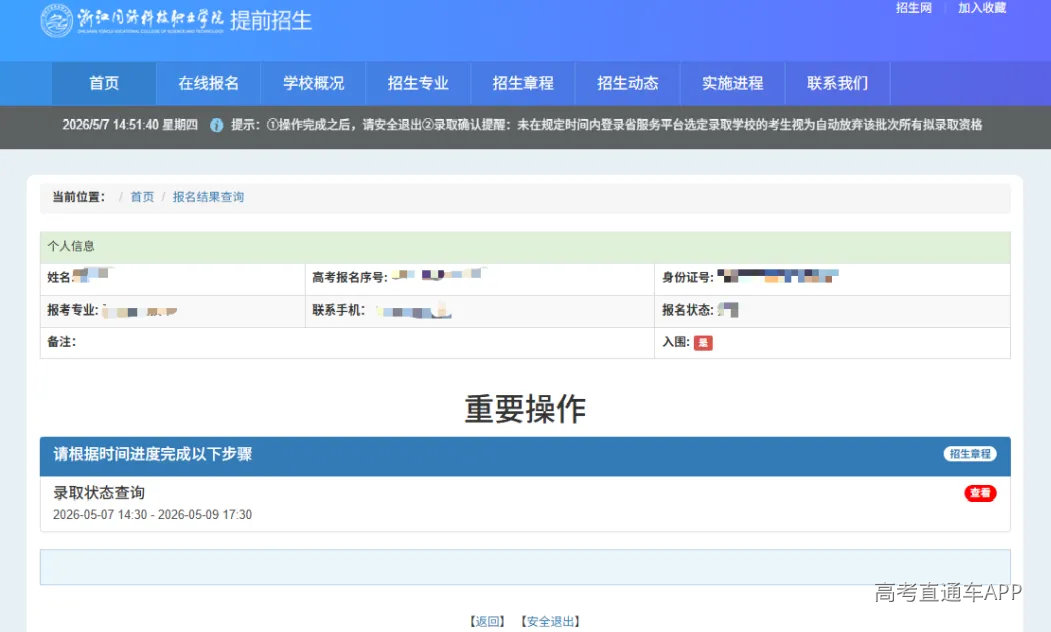Open the 招生动态 navigation tab

tap(627, 83)
